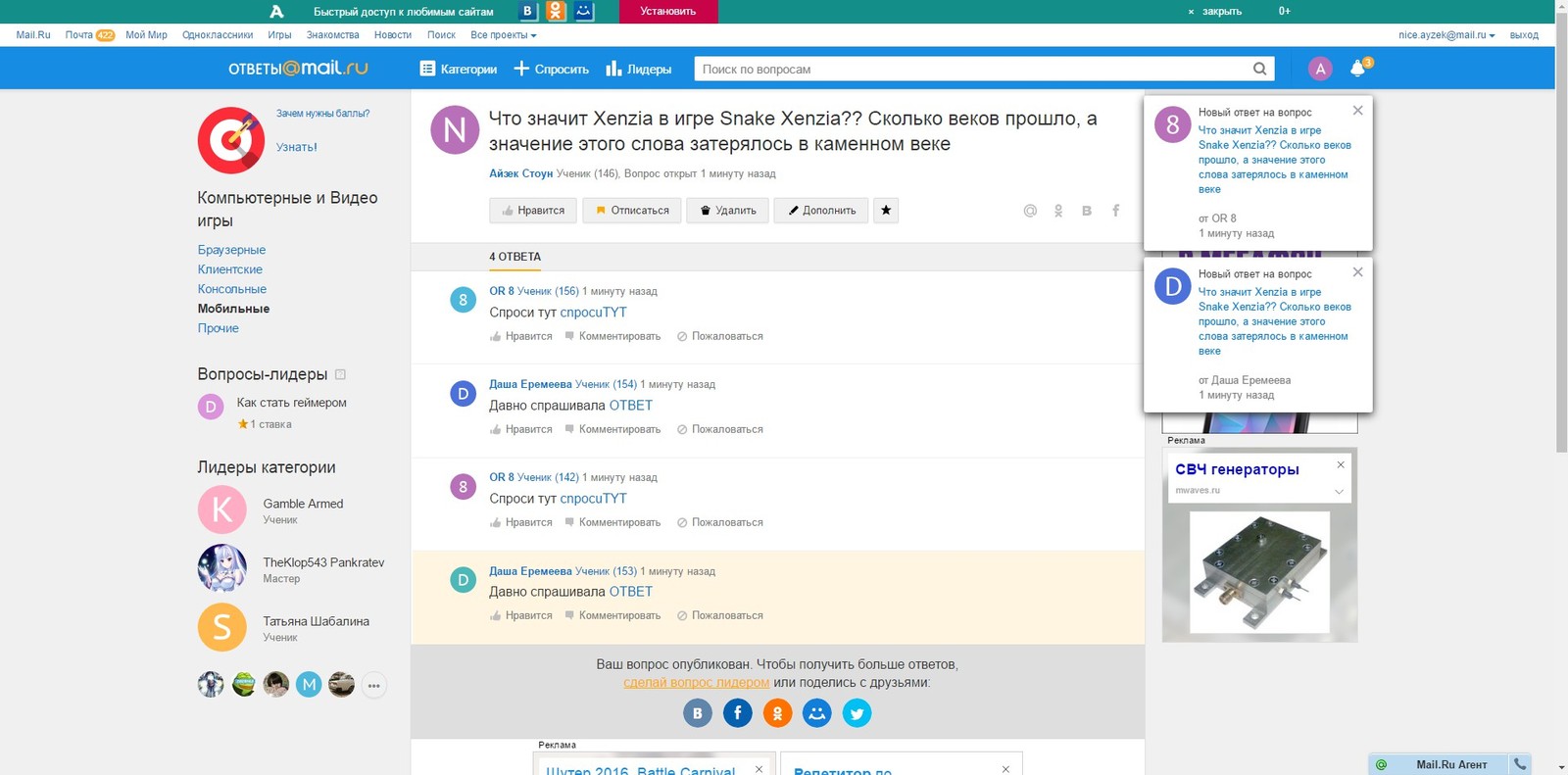Select the Прочие category

(x=219, y=328)
